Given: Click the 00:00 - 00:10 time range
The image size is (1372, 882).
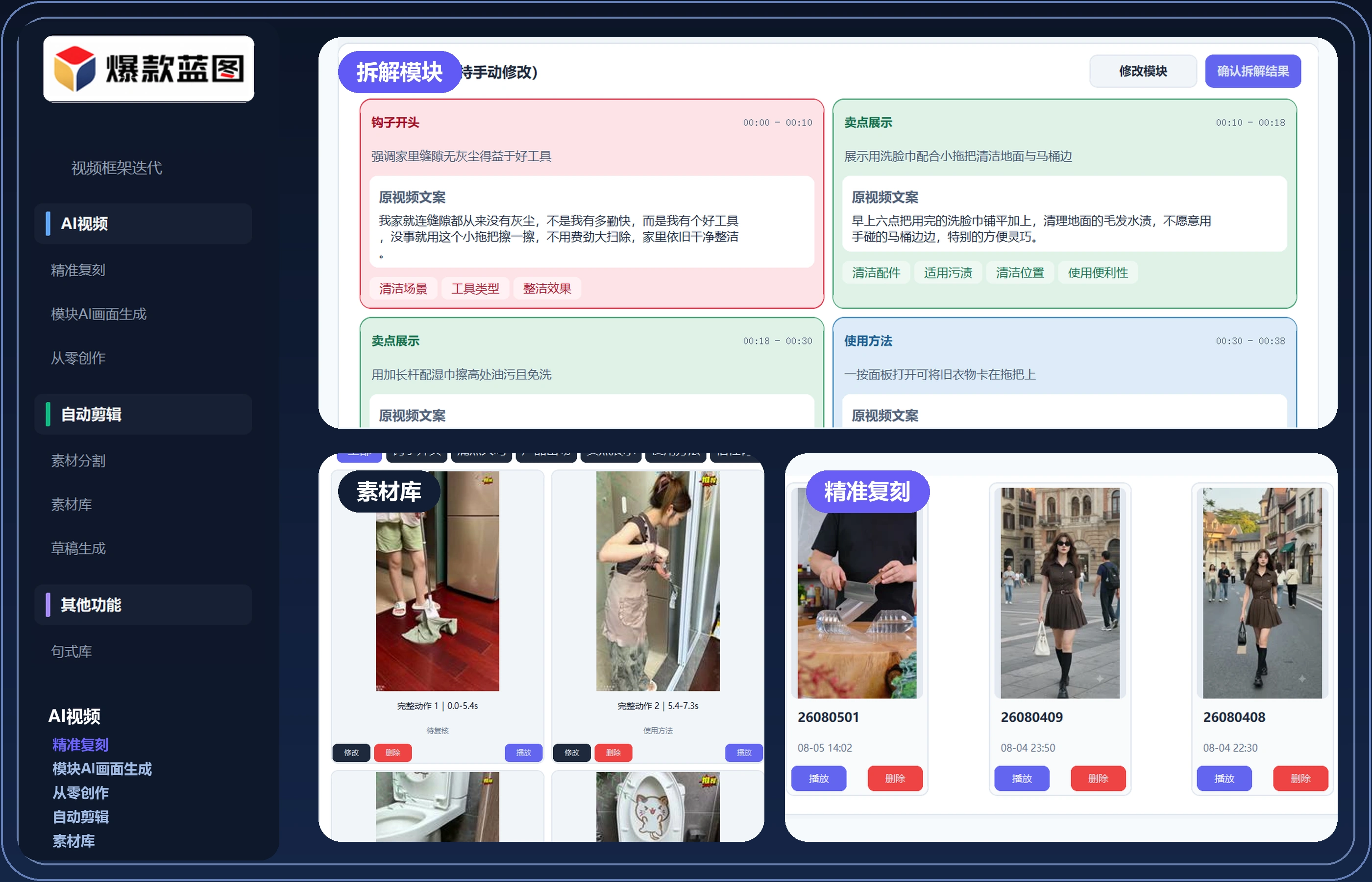Looking at the screenshot, I should pyautogui.click(x=778, y=122).
